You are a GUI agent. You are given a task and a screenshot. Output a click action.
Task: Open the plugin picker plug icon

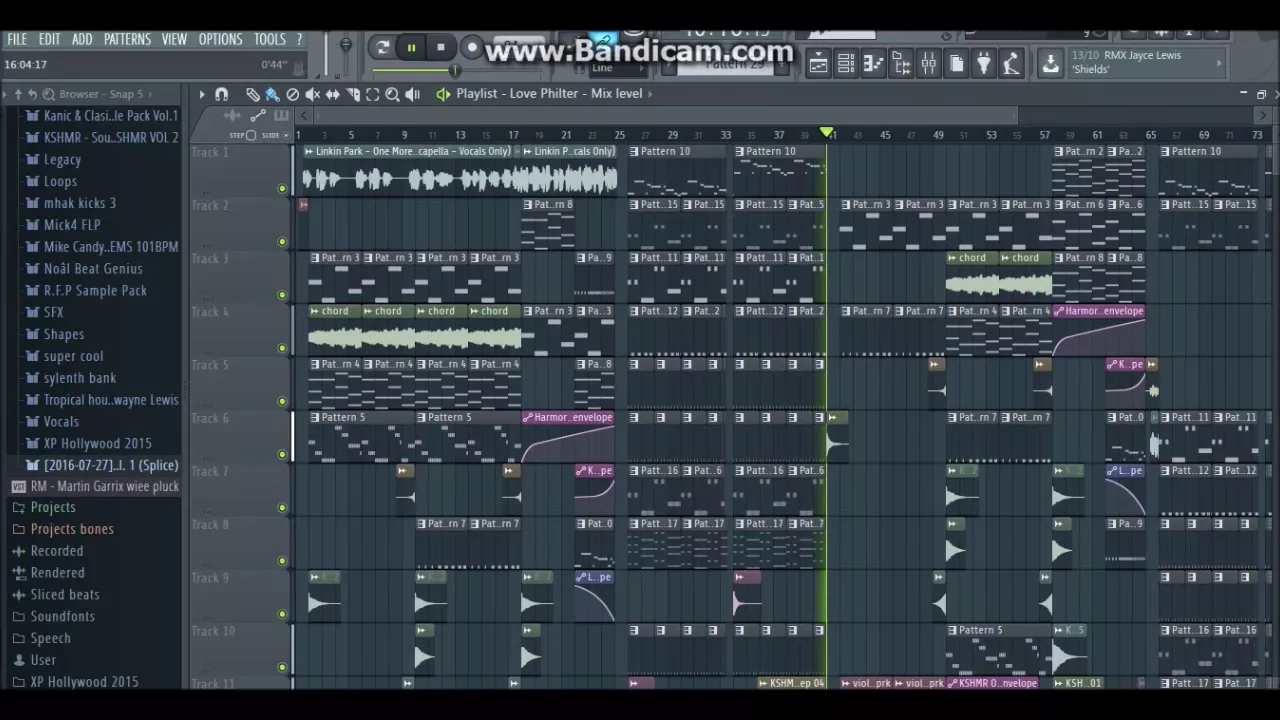pos(984,64)
